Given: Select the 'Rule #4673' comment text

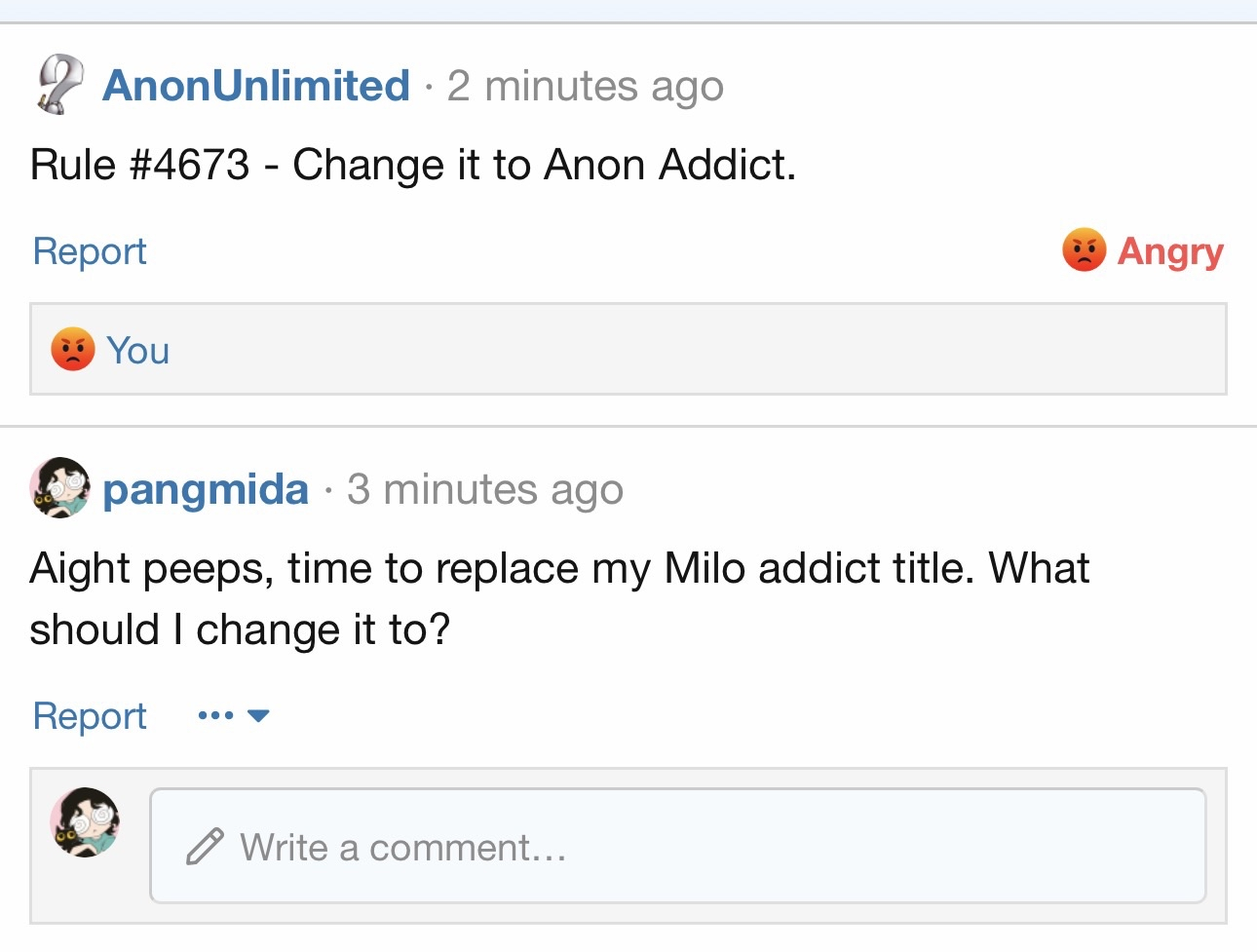Looking at the screenshot, I should coord(413,165).
